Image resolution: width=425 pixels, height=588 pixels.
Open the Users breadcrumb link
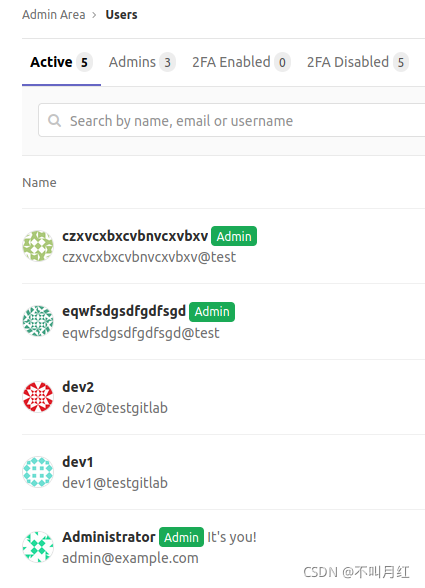pyautogui.click(x=121, y=15)
